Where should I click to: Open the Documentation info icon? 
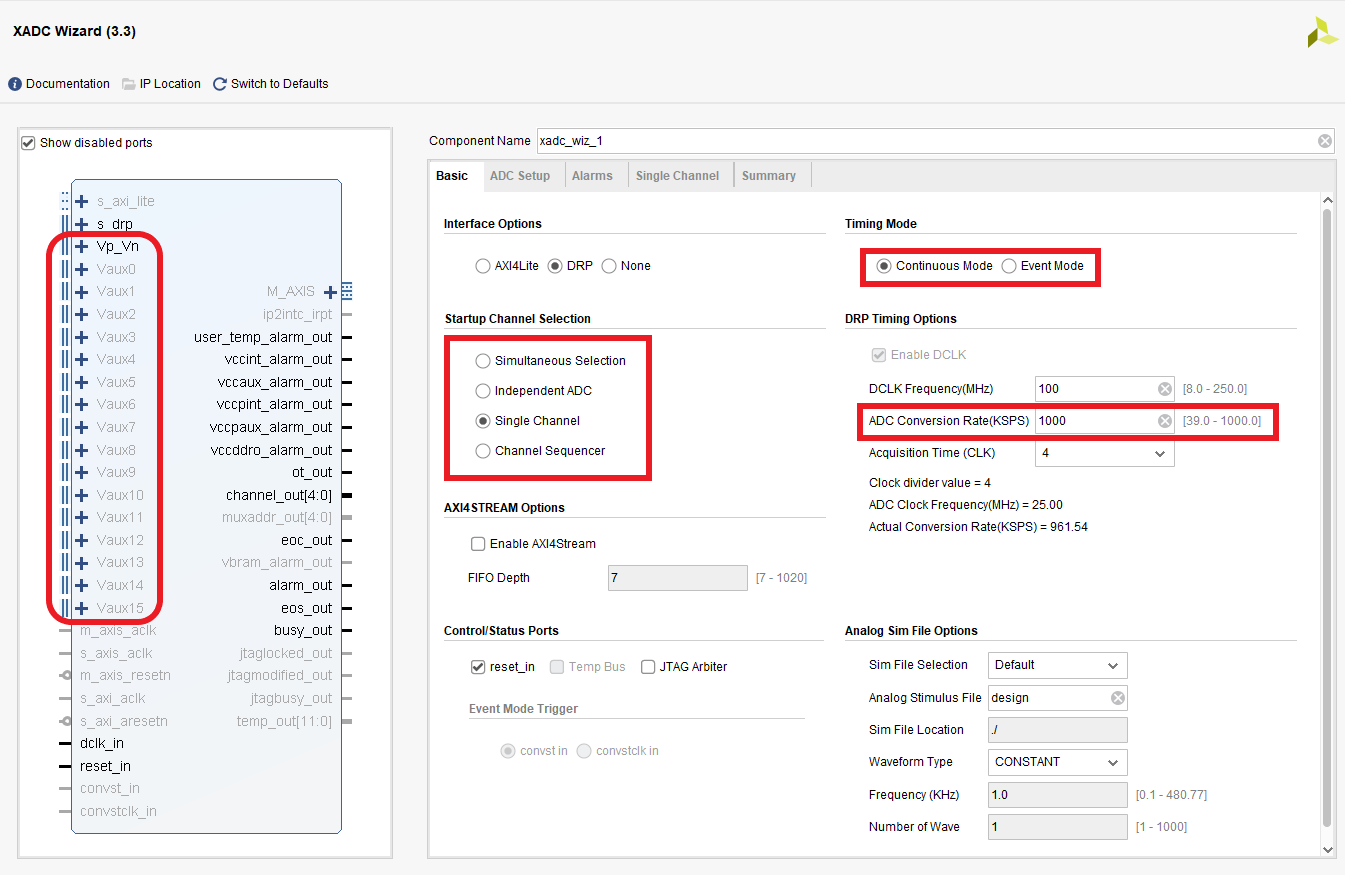[x=15, y=84]
